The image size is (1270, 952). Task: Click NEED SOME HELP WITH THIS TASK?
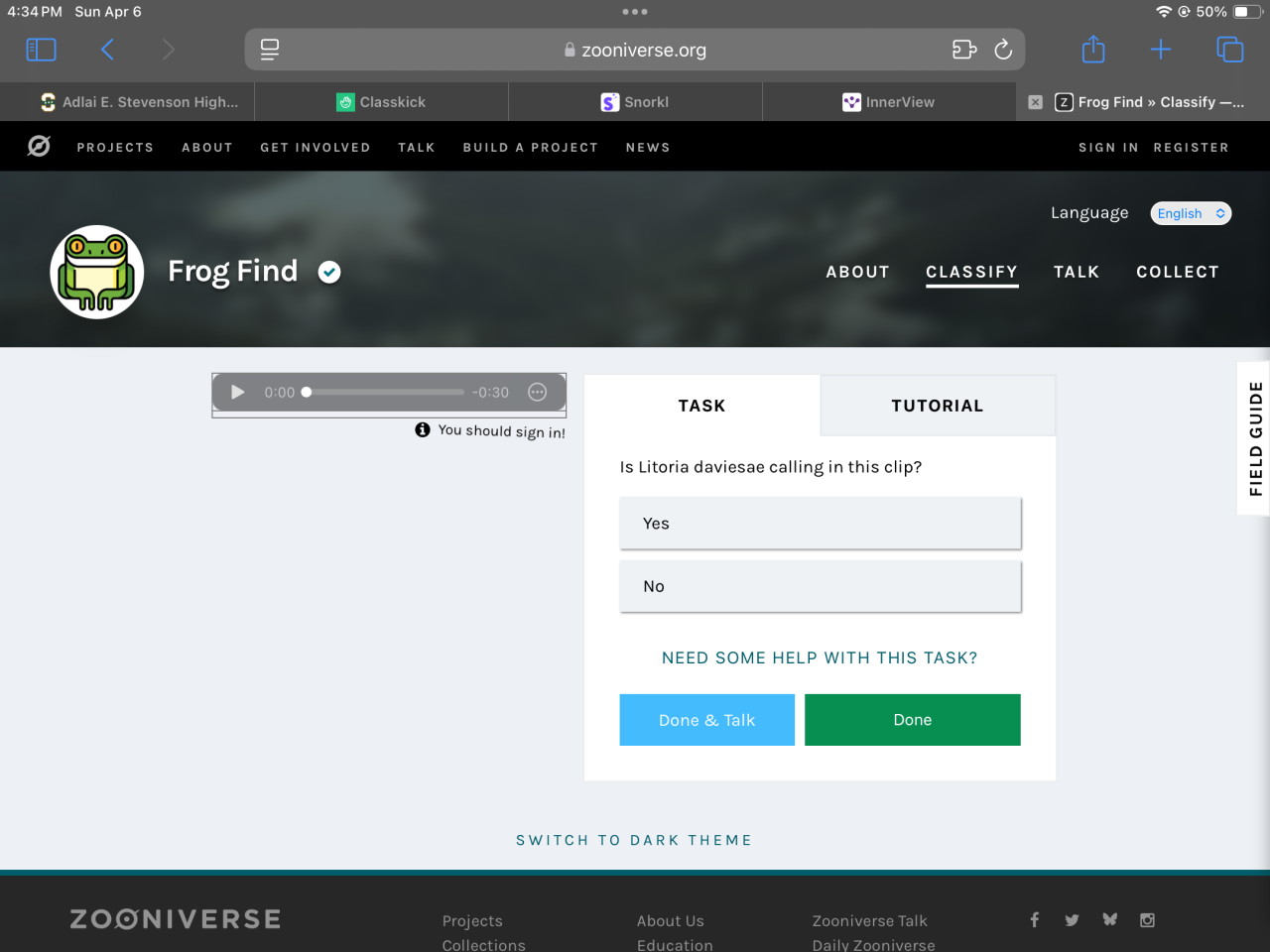click(820, 658)
